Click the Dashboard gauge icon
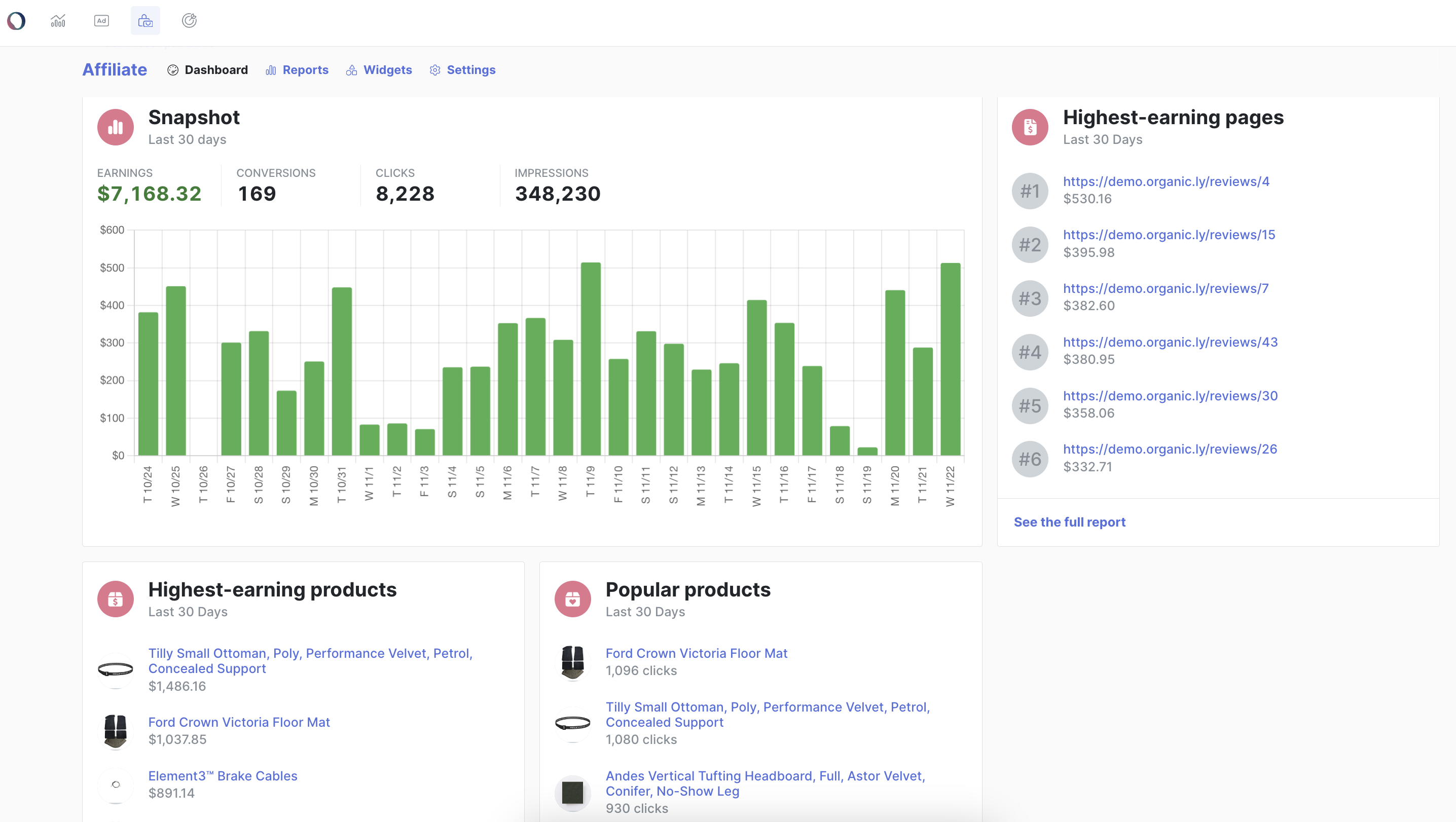Screen dimensions: 1456x822 tap(173, 70)
